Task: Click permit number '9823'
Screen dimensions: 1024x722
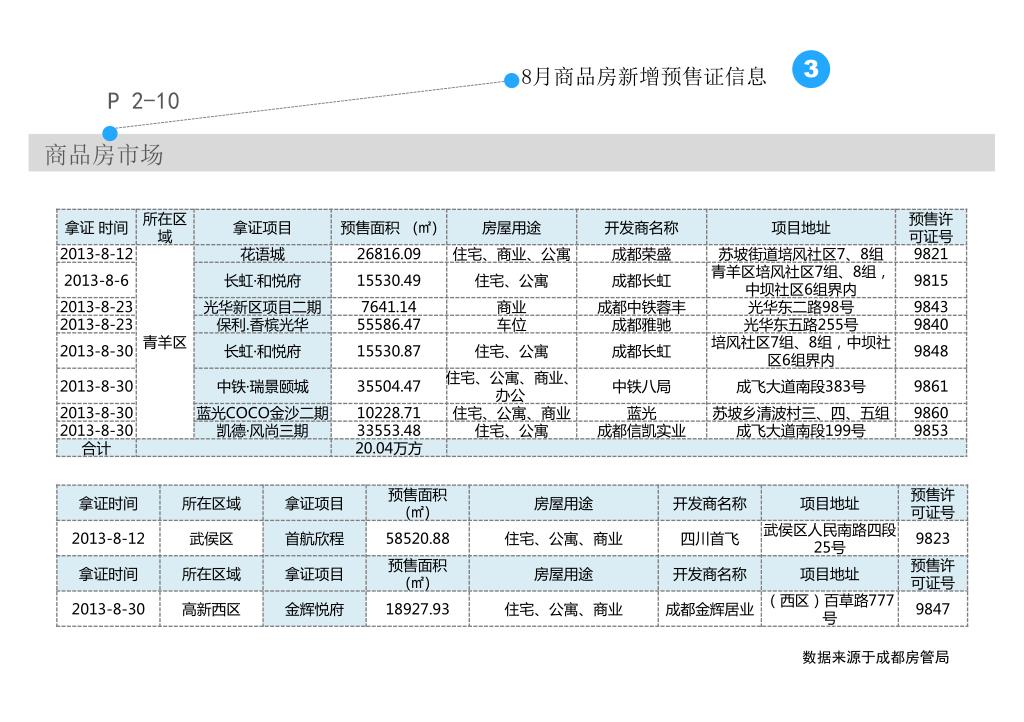Action: (933, 539)
